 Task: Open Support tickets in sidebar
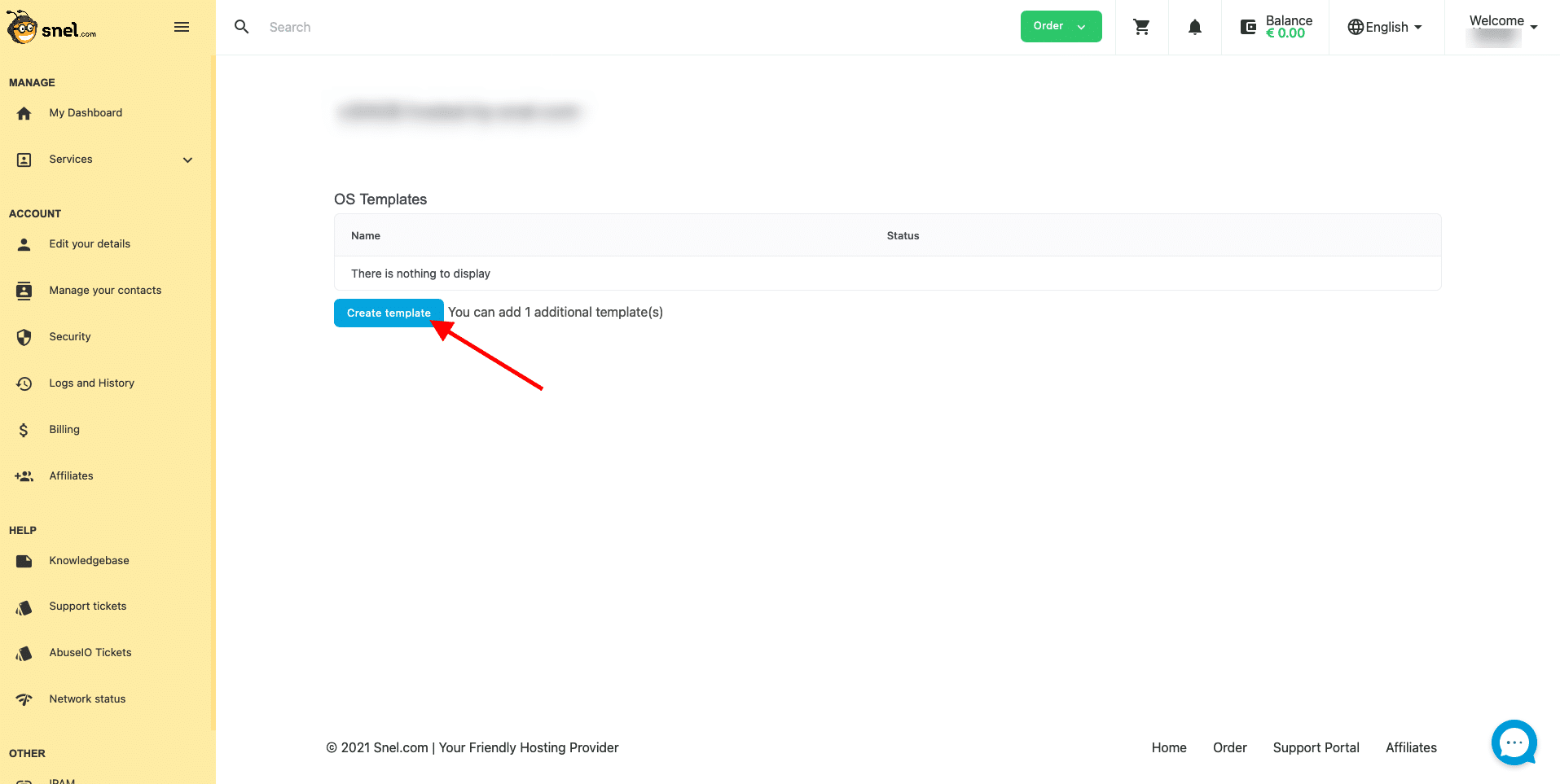[88, 607]
